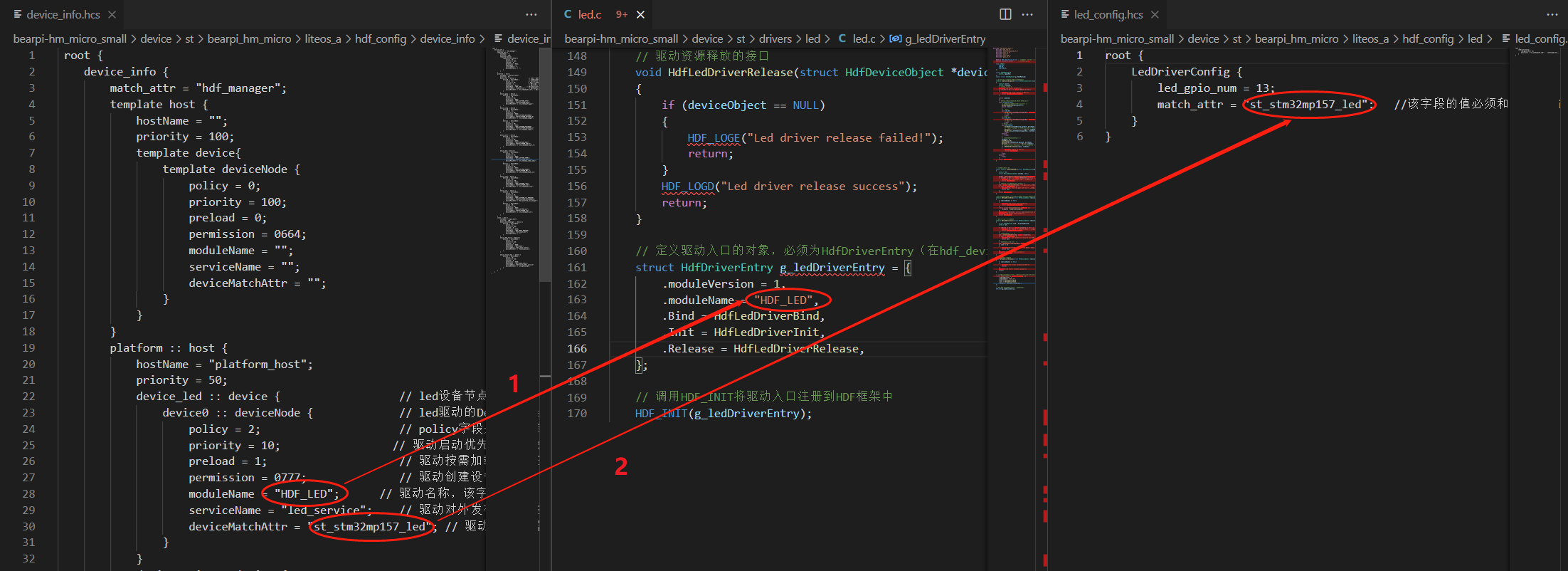1568x571 pixels.
Task: Open device_info folder breadcrumb in left editor
Action: 447,38
